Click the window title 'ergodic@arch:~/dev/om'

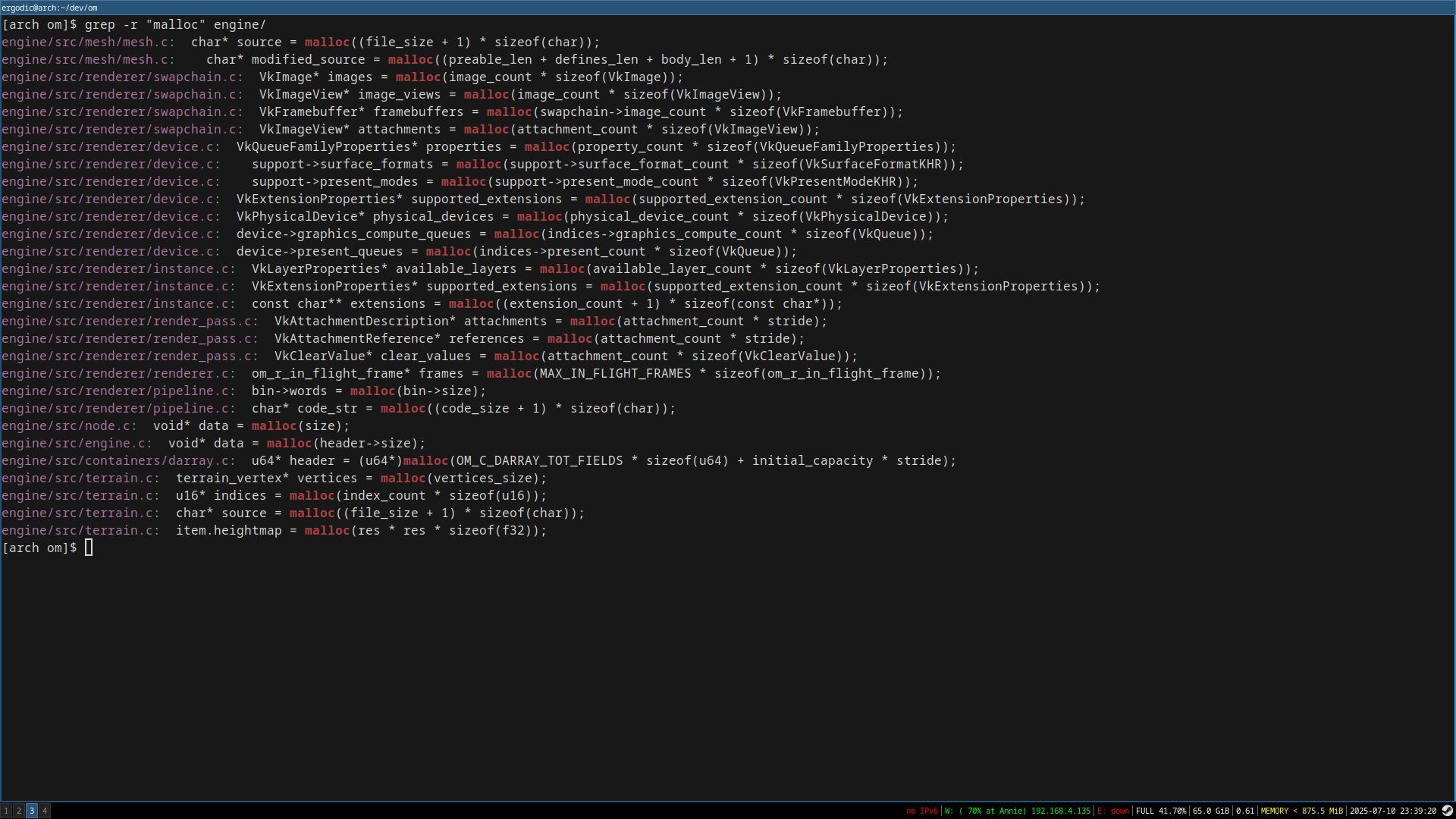(49, 8)
